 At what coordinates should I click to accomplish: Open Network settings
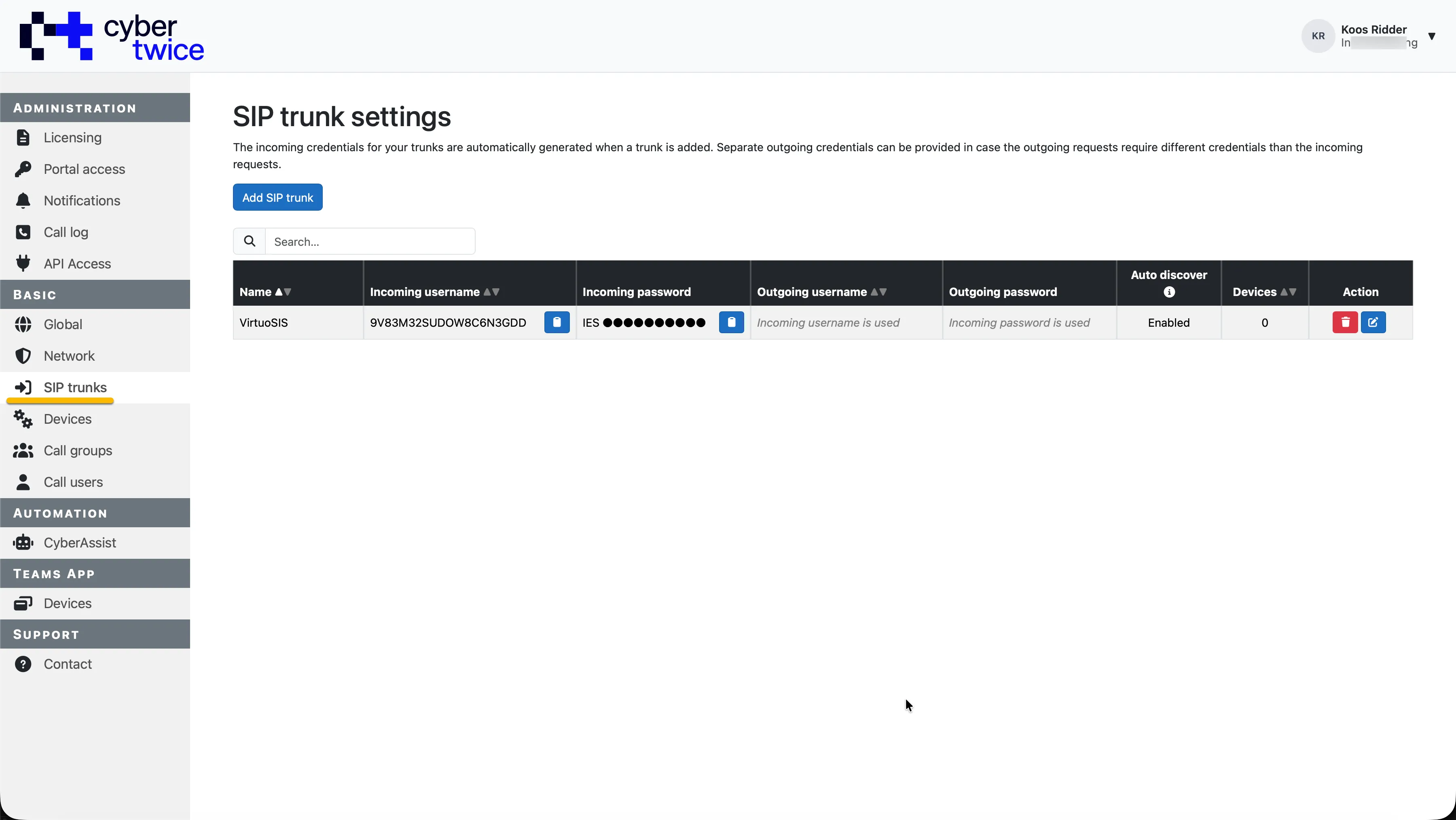[x=95, y=356]
